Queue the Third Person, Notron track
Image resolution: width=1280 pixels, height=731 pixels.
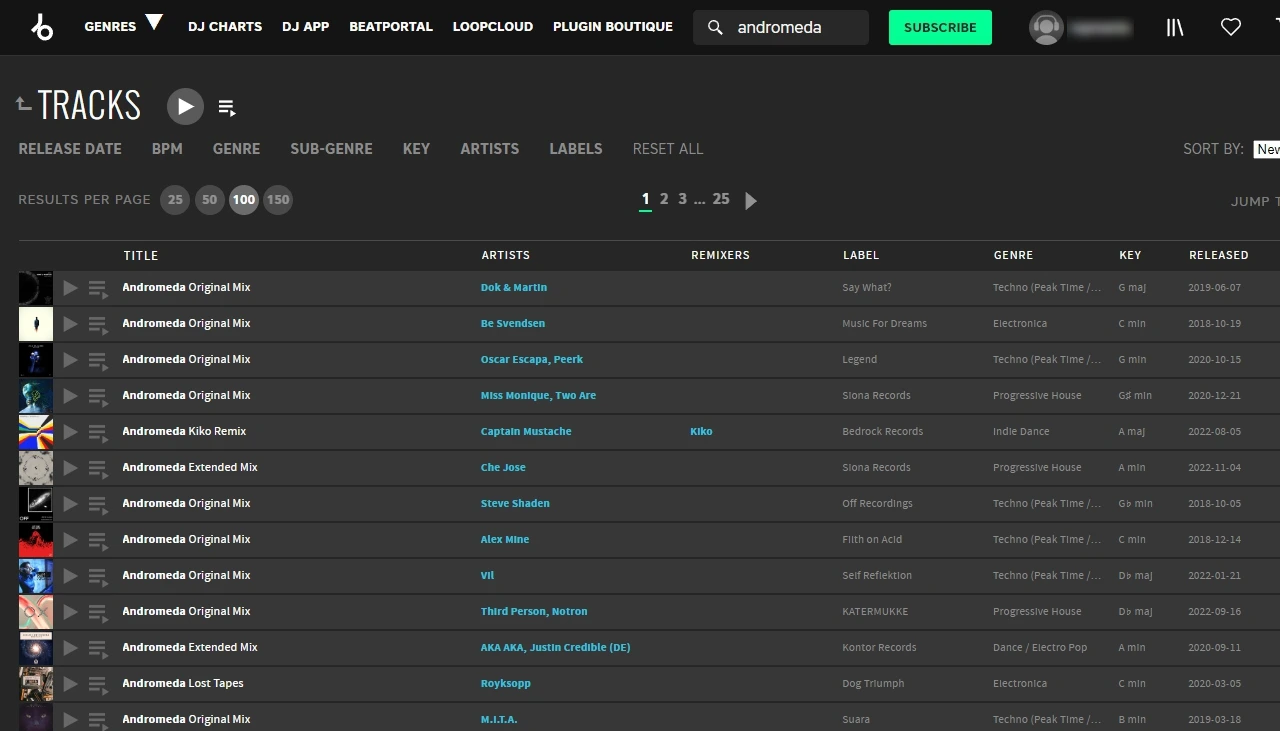coord(98,613)
